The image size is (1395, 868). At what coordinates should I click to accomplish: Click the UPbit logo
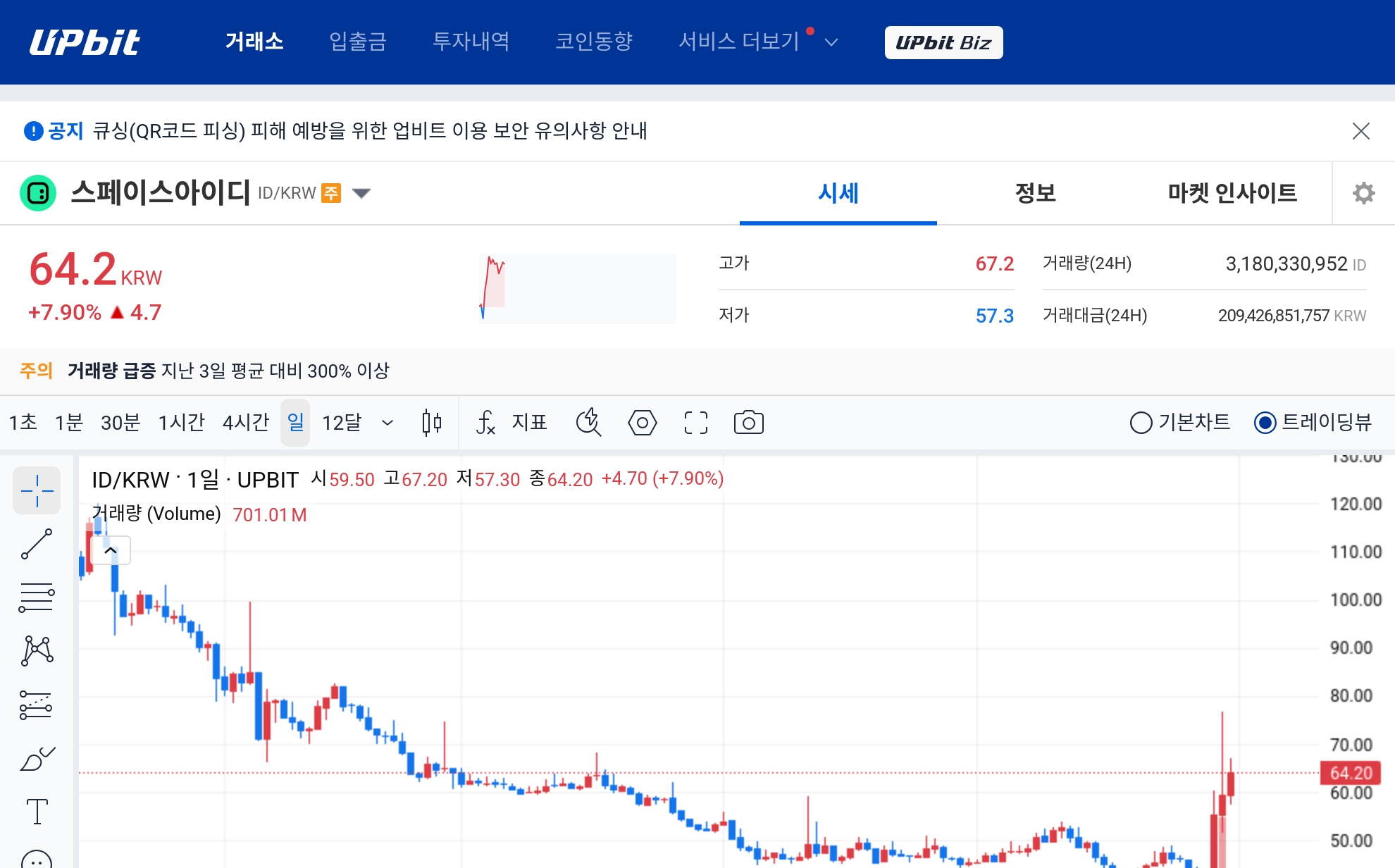click(85, 42)
